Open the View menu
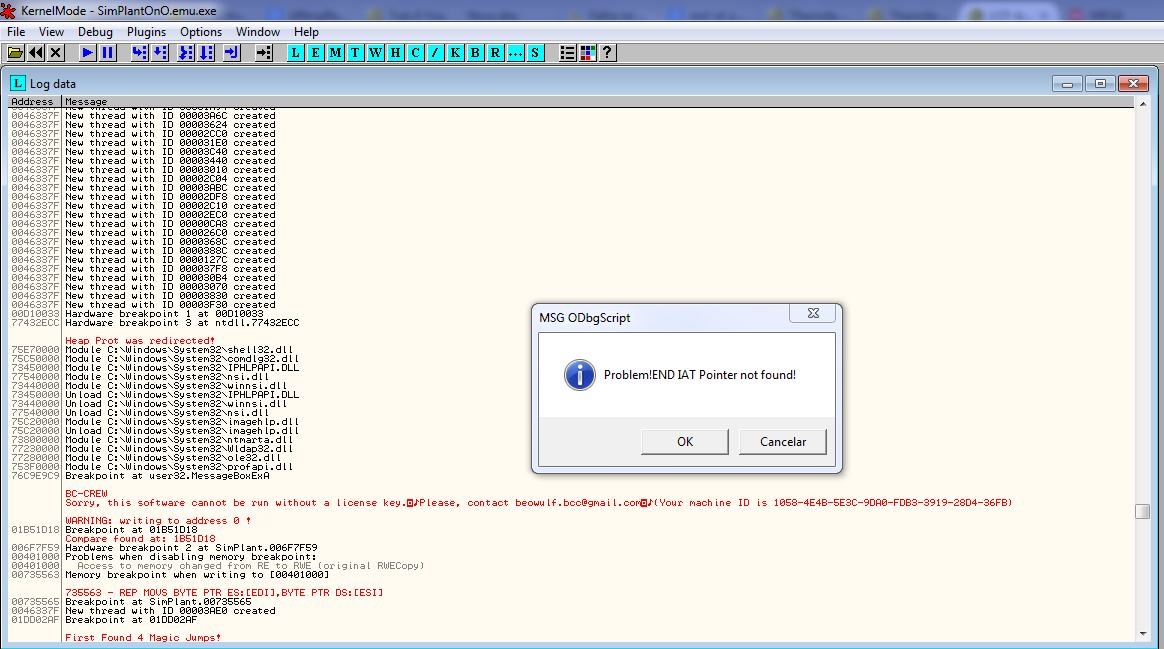 coord(51,32)
